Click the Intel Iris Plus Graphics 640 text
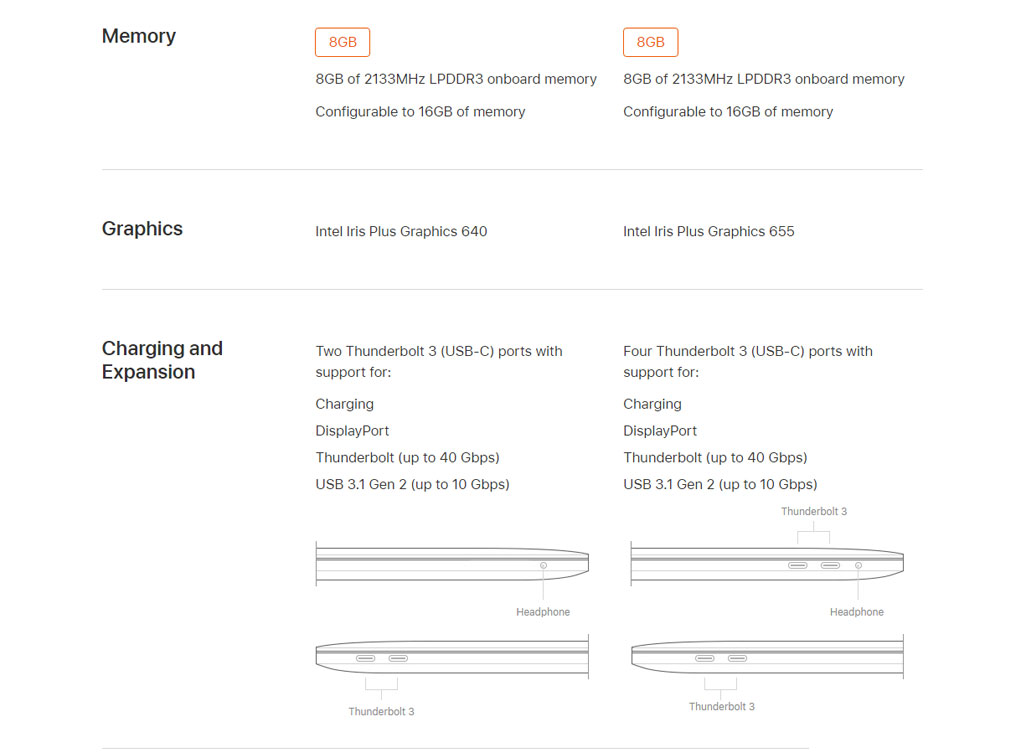The height and width of the screenshot is (753, 1024). (x=401, y=231)
